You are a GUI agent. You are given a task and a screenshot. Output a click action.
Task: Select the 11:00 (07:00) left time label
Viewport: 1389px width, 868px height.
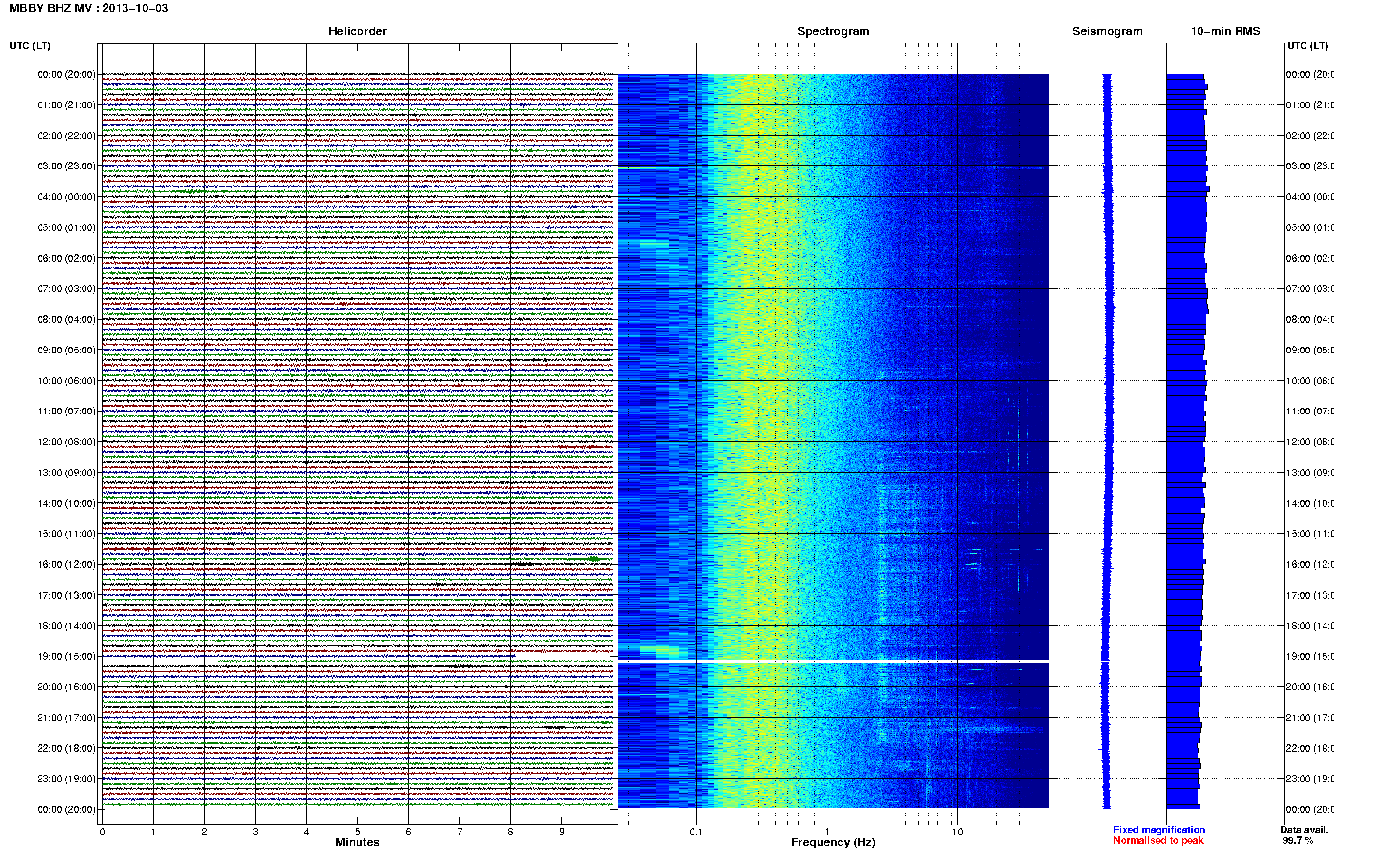(x=66, y=411)
